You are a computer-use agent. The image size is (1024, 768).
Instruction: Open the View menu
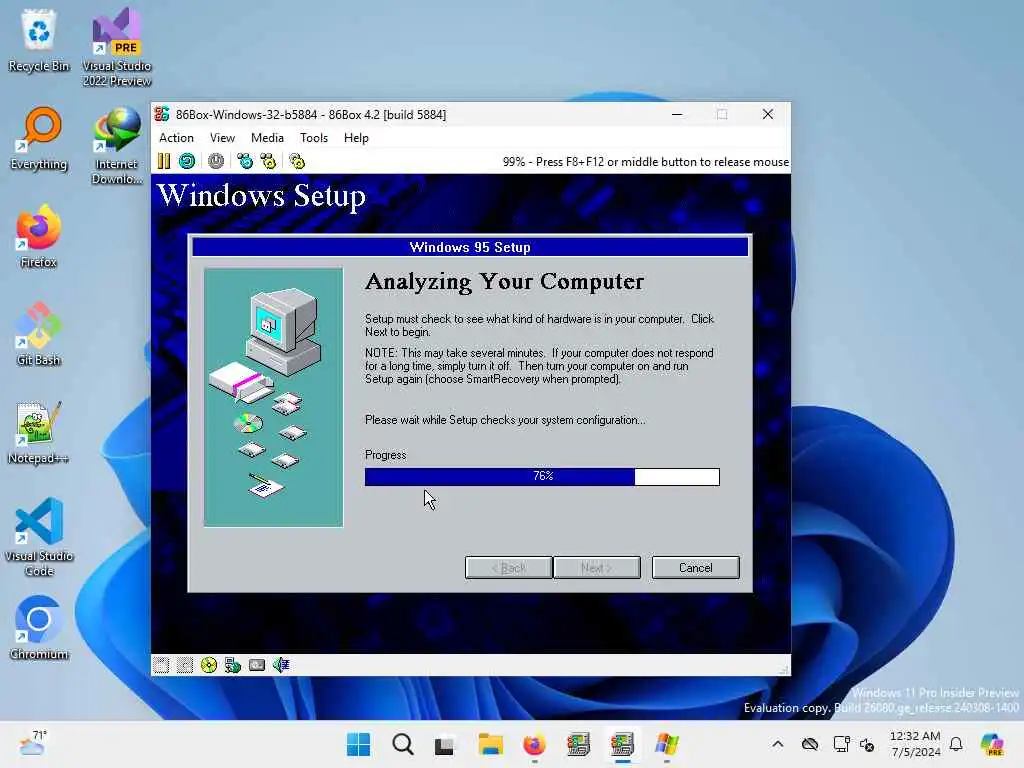tap(222, 138)
